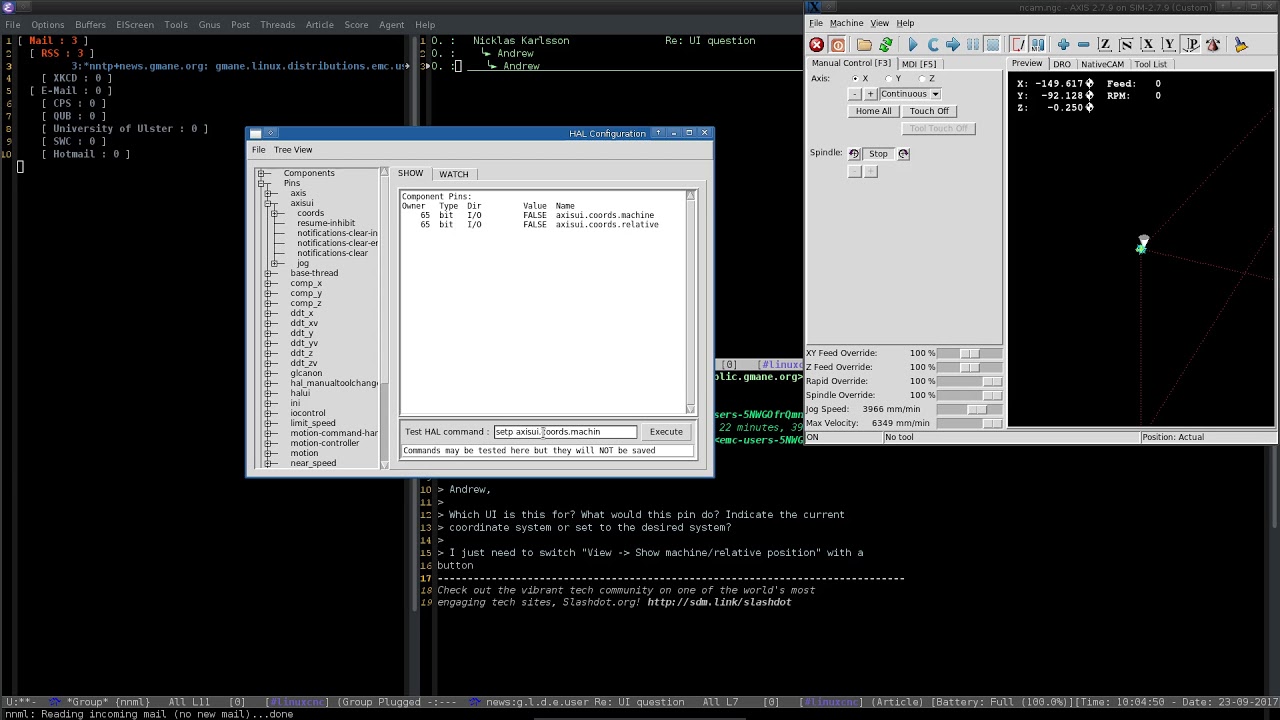Open the Threads menu in Emacs

click(x=277, y=25)
